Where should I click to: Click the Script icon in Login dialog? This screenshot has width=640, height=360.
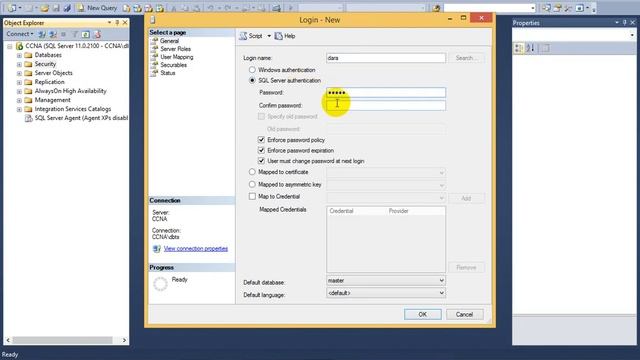243,36
